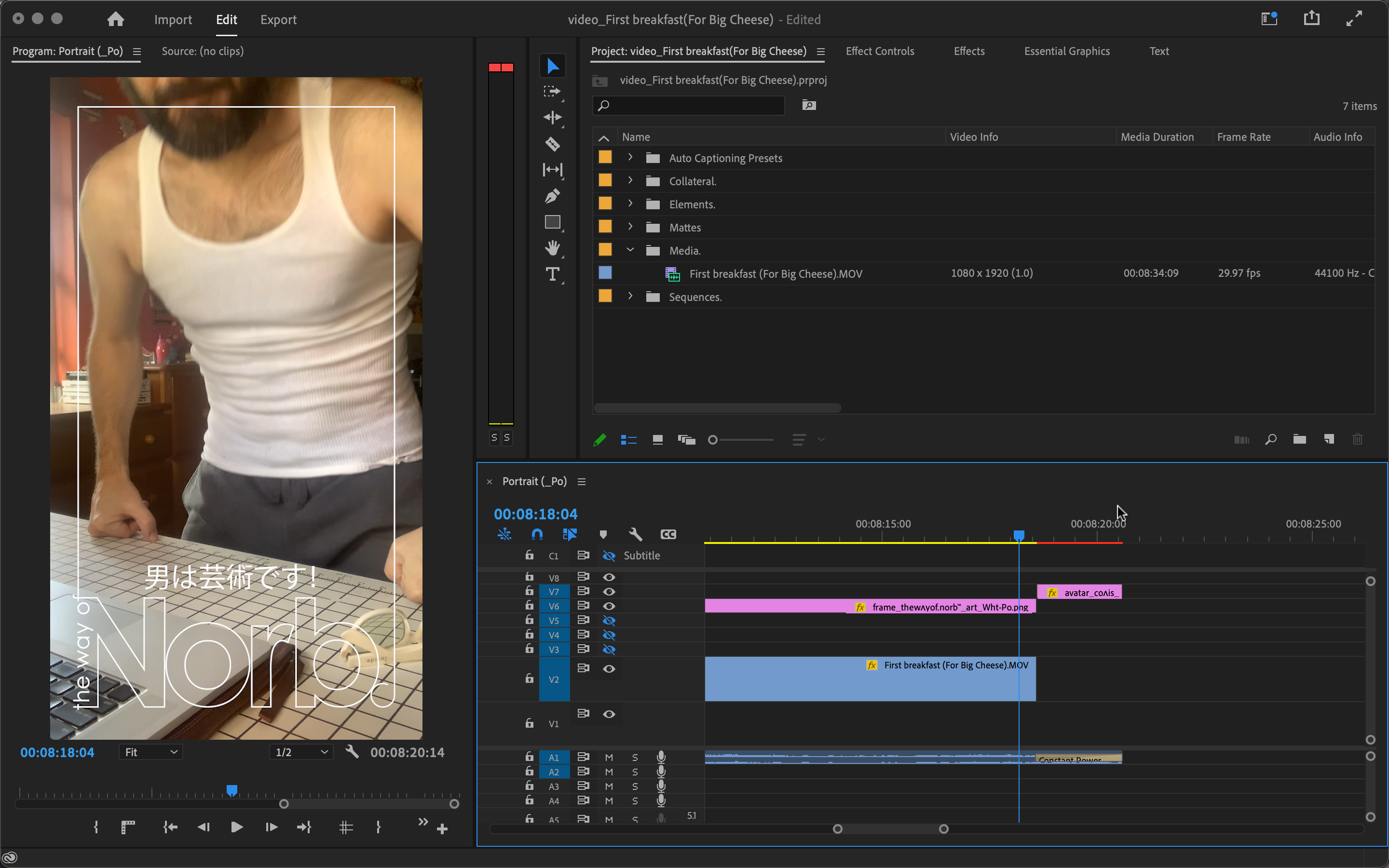The width and height of the screenshot is (1389, 868).
Task: Play the program monitor video
Action: [x=236, y=827]
